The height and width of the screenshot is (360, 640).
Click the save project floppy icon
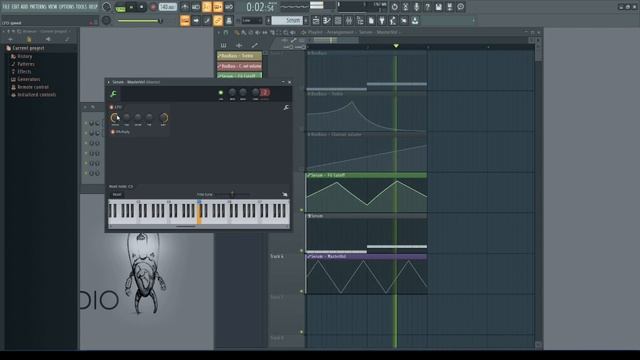click(438, 7)
